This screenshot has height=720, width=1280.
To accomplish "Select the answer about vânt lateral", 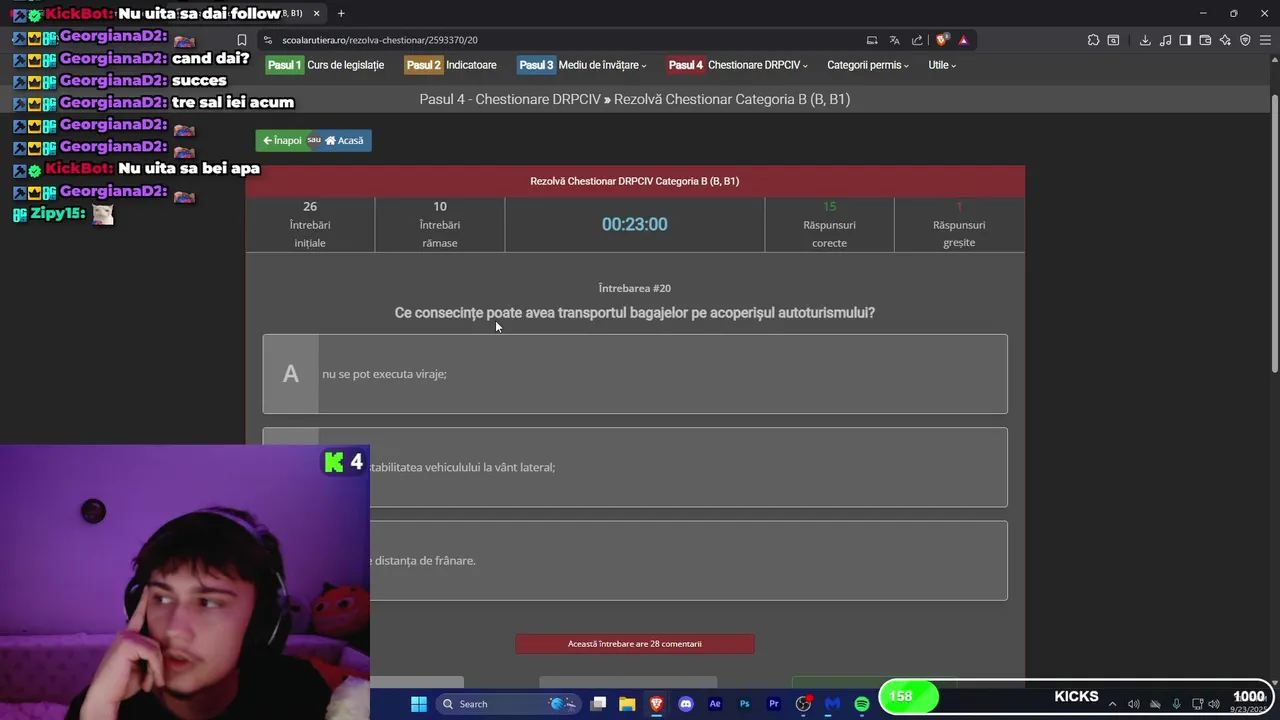I will click(x=635, y=467).
